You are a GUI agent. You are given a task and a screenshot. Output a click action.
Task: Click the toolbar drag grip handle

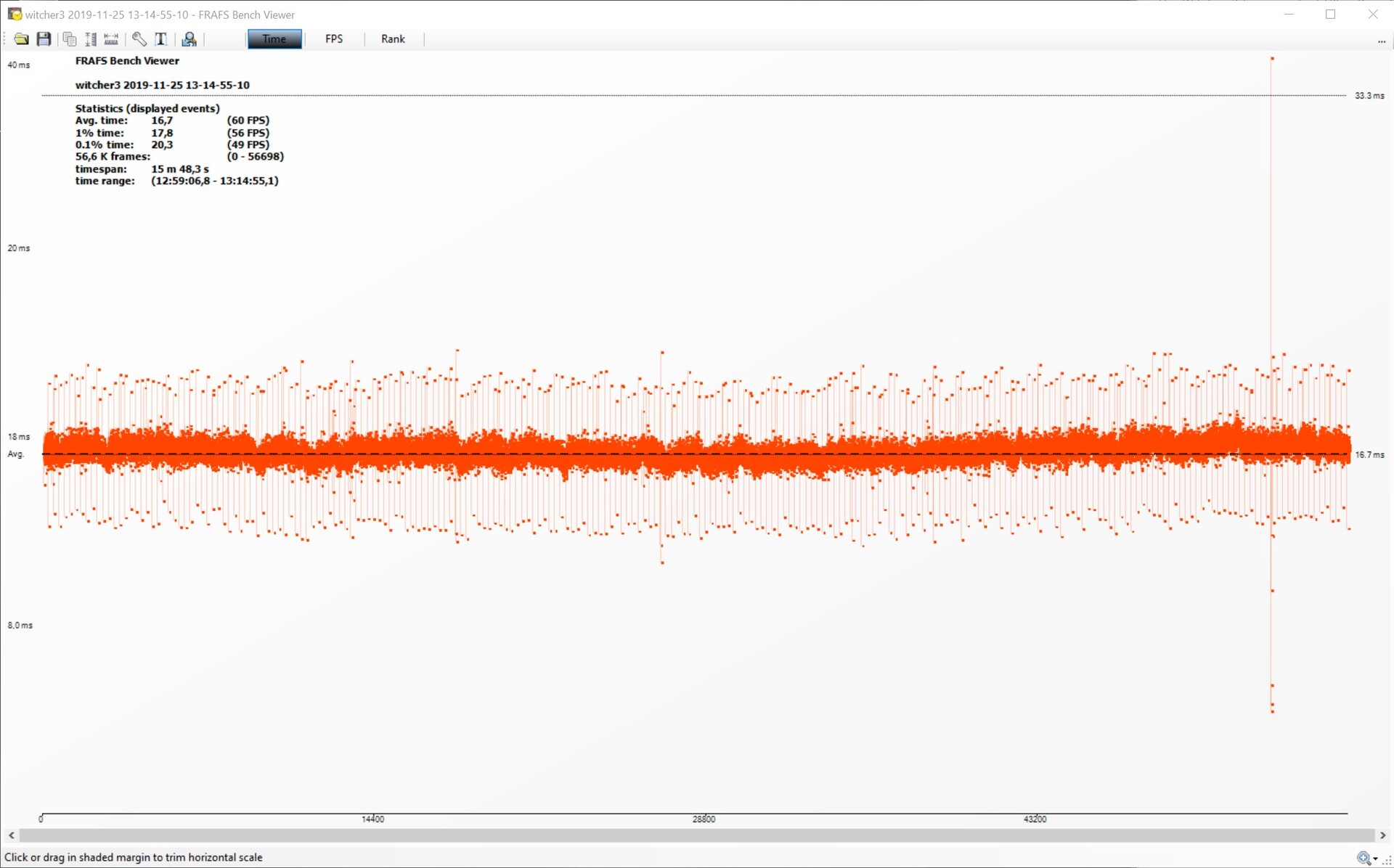pos(6,39)
